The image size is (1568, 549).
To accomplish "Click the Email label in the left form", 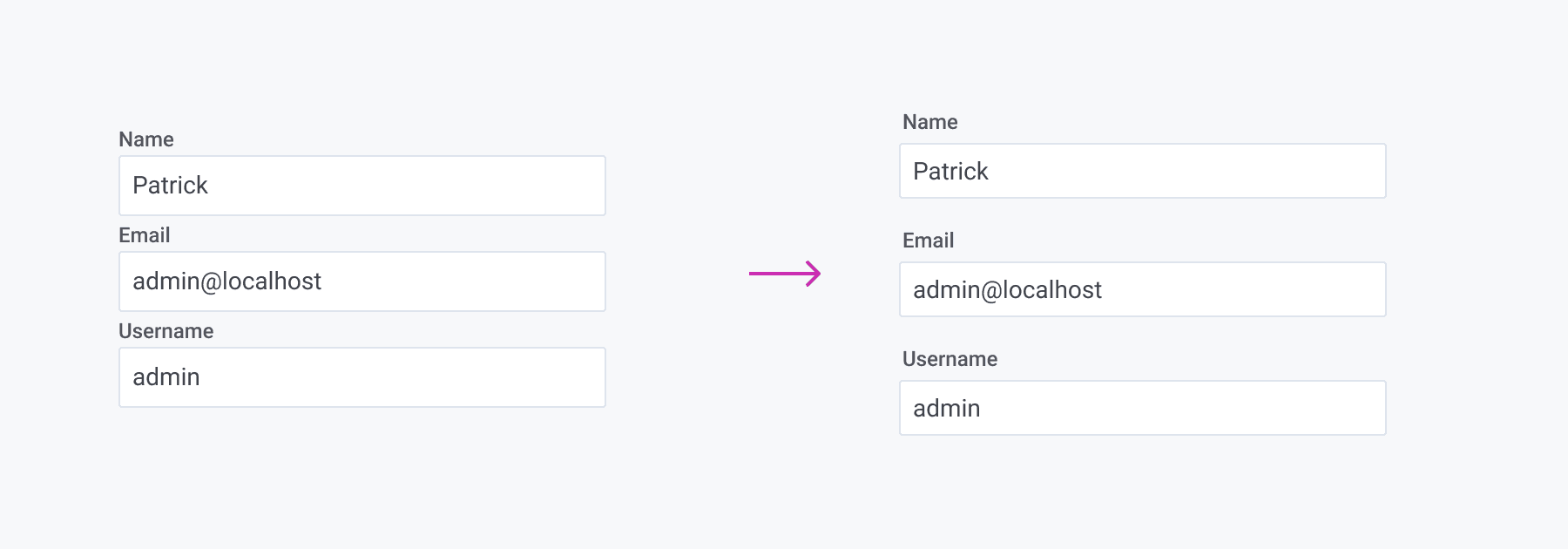I will 145,235.
